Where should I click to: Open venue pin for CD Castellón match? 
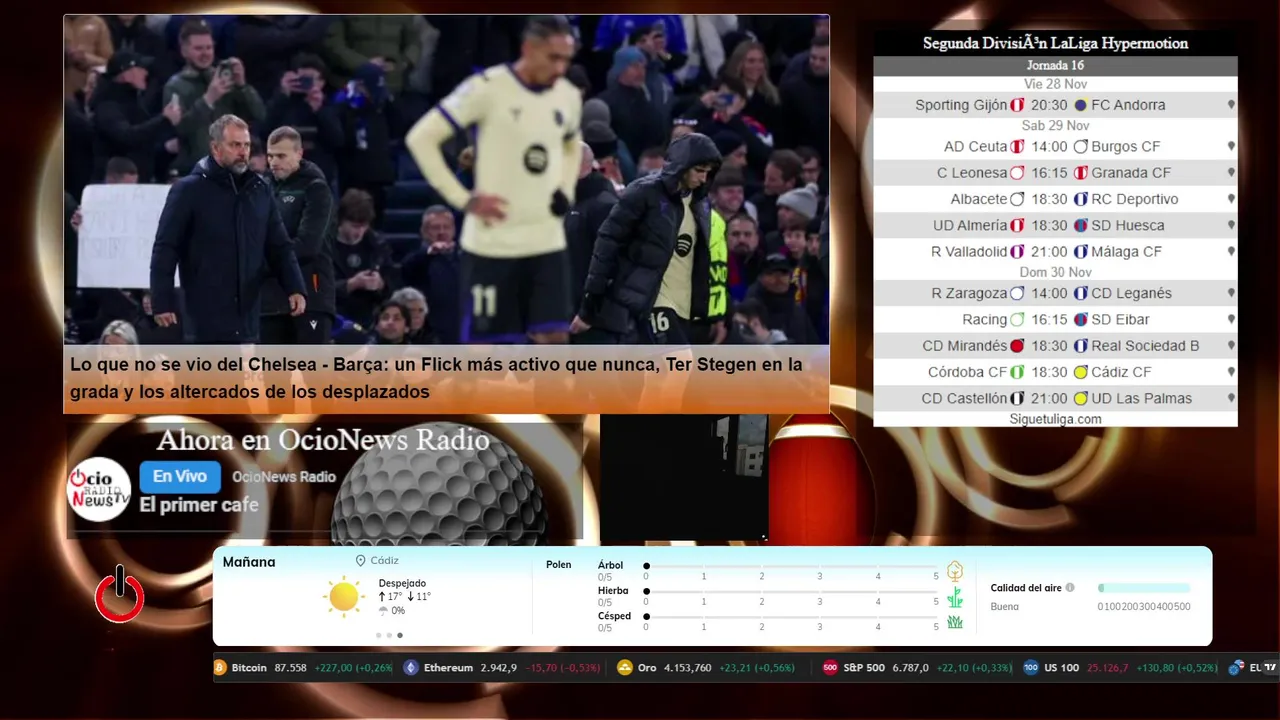coord(1231,398)
